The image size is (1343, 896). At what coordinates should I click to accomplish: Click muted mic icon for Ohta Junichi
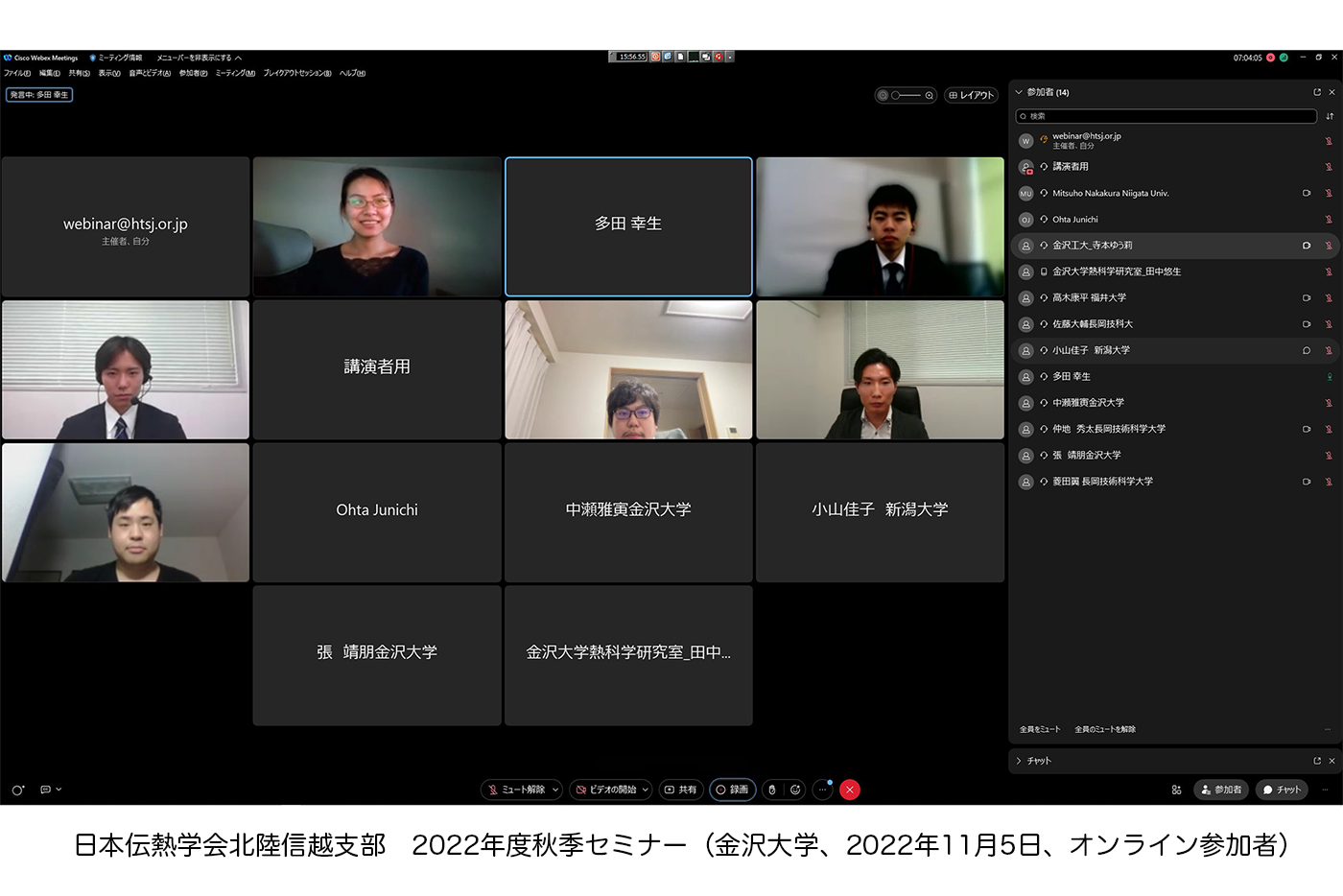[x=1329, y=220]
